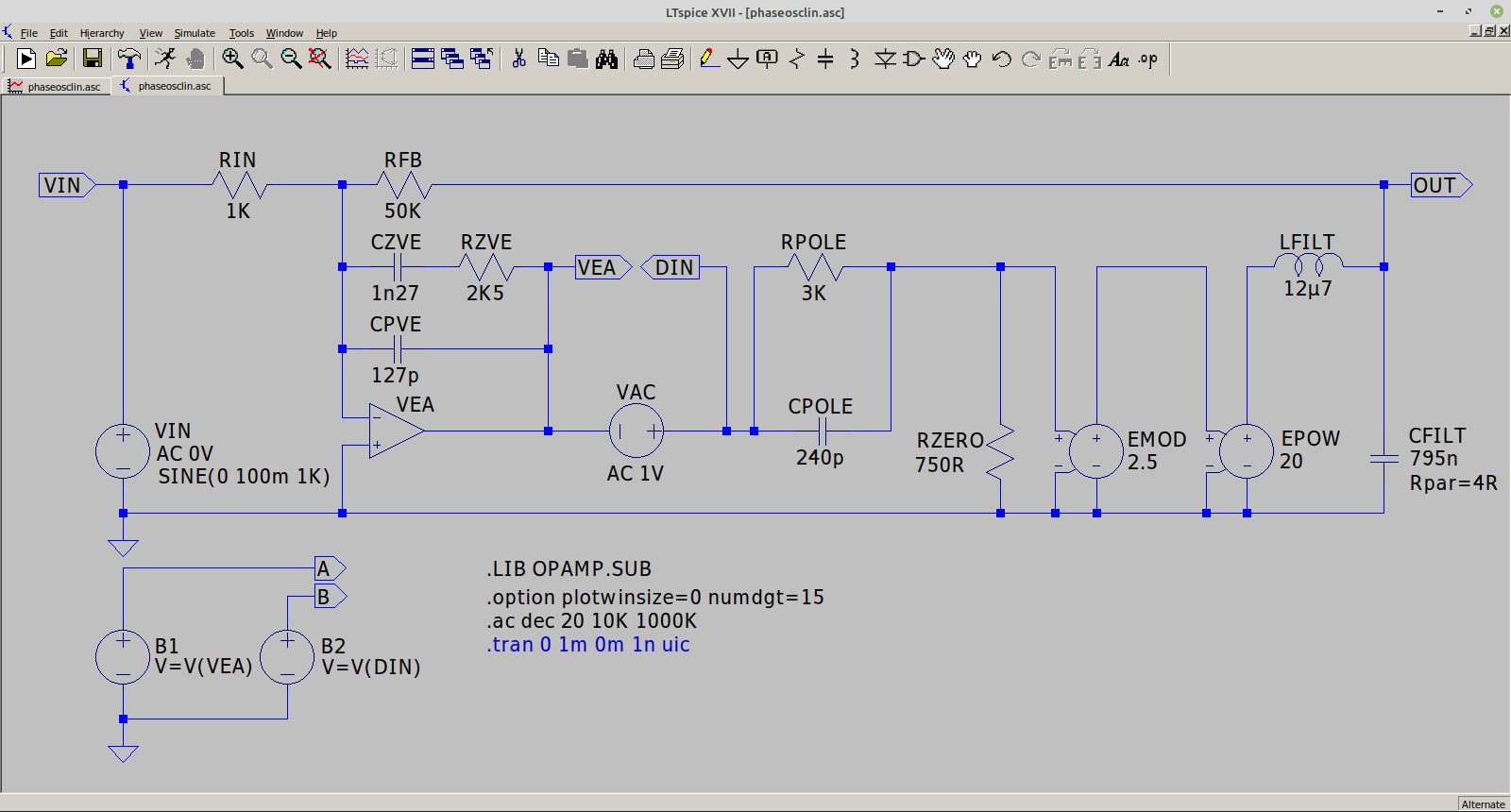Click the VAC voltage source symbol
The height and width of the screenshot is (812, 1511).
click(x=637, y=431)
